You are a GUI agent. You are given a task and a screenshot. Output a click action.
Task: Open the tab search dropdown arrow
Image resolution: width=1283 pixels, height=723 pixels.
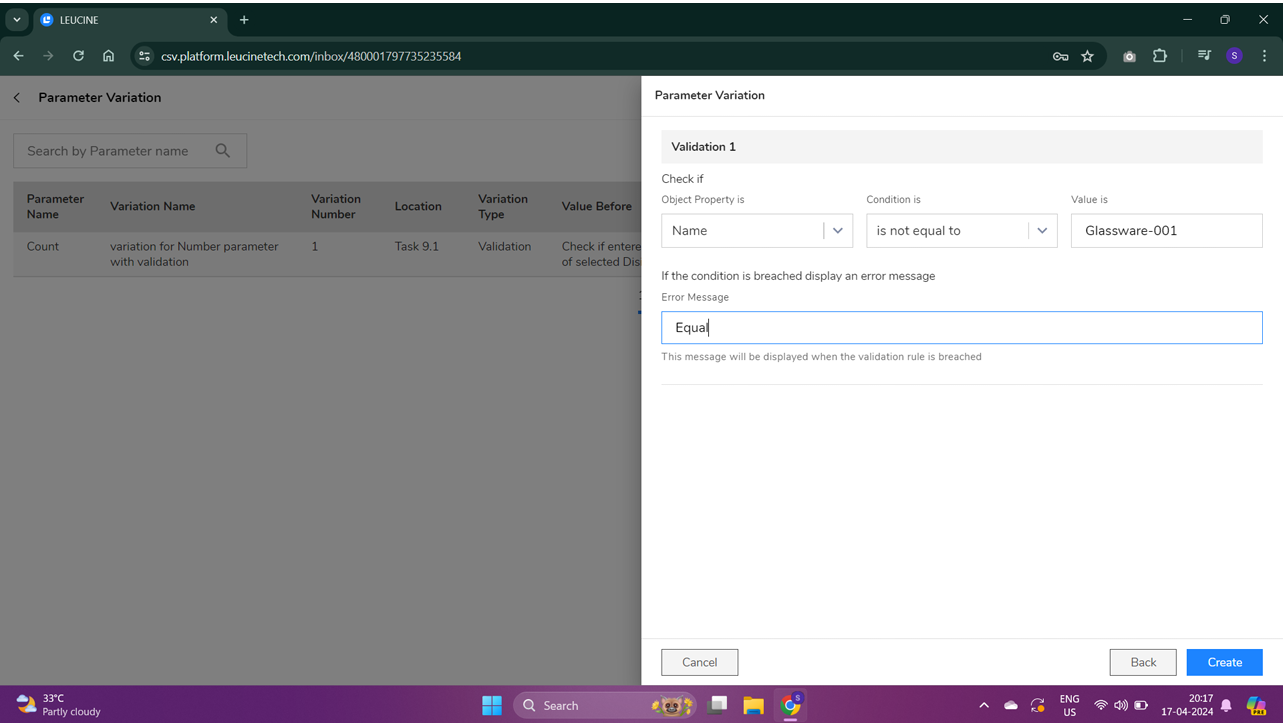tap(17, 20)
